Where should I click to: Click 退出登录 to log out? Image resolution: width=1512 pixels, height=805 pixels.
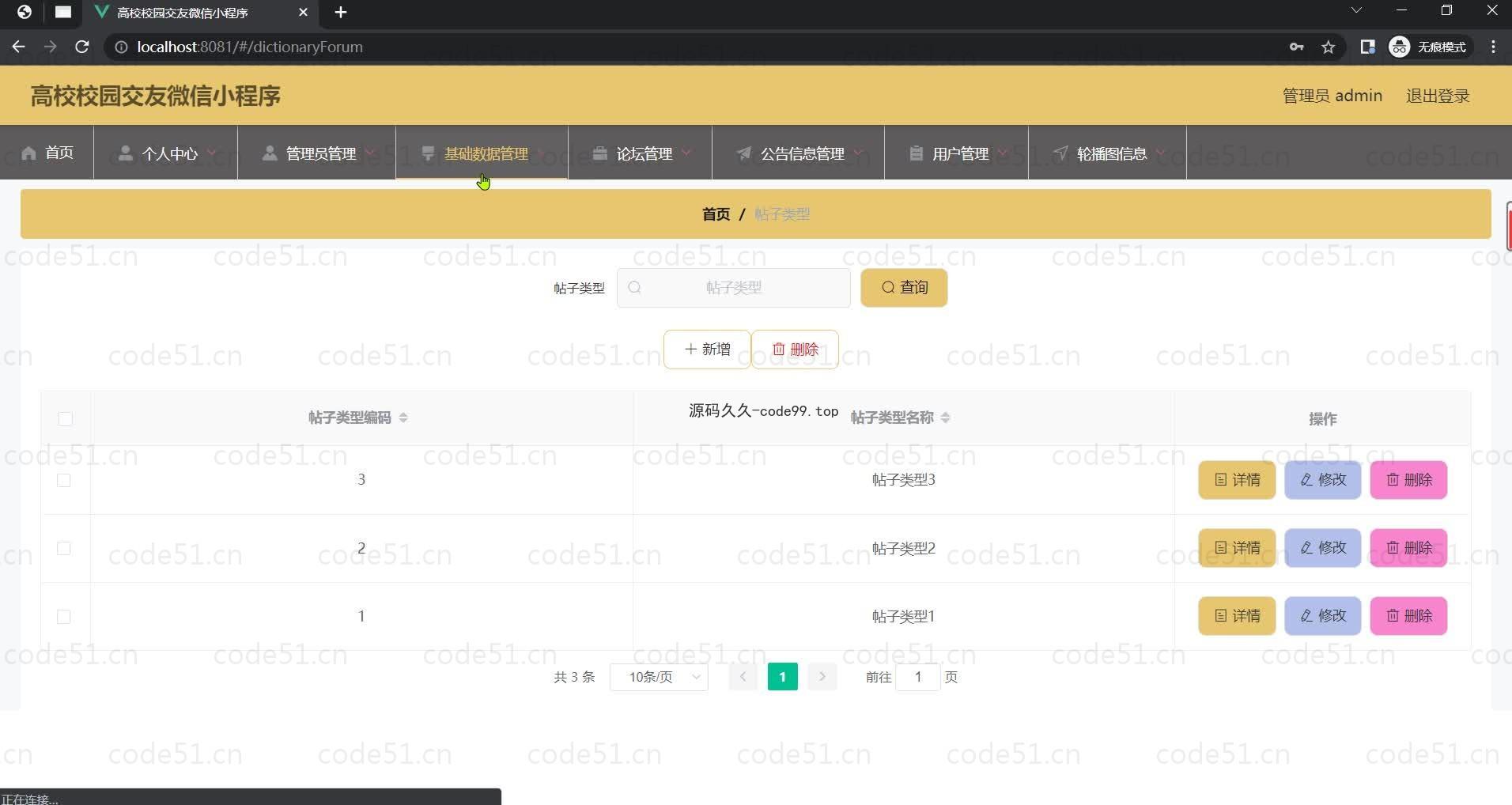point(1438,96)
